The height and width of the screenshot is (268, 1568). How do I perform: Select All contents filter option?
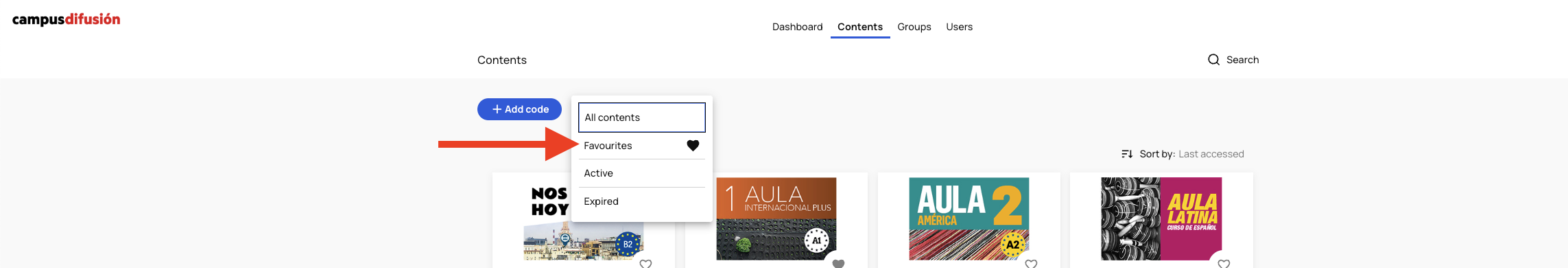(641, 118)
